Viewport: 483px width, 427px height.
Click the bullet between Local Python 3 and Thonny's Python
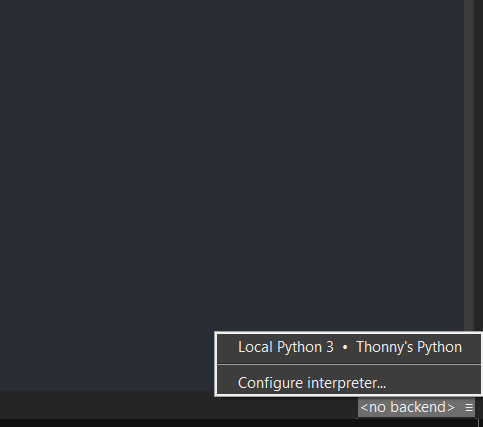[345, 347]
